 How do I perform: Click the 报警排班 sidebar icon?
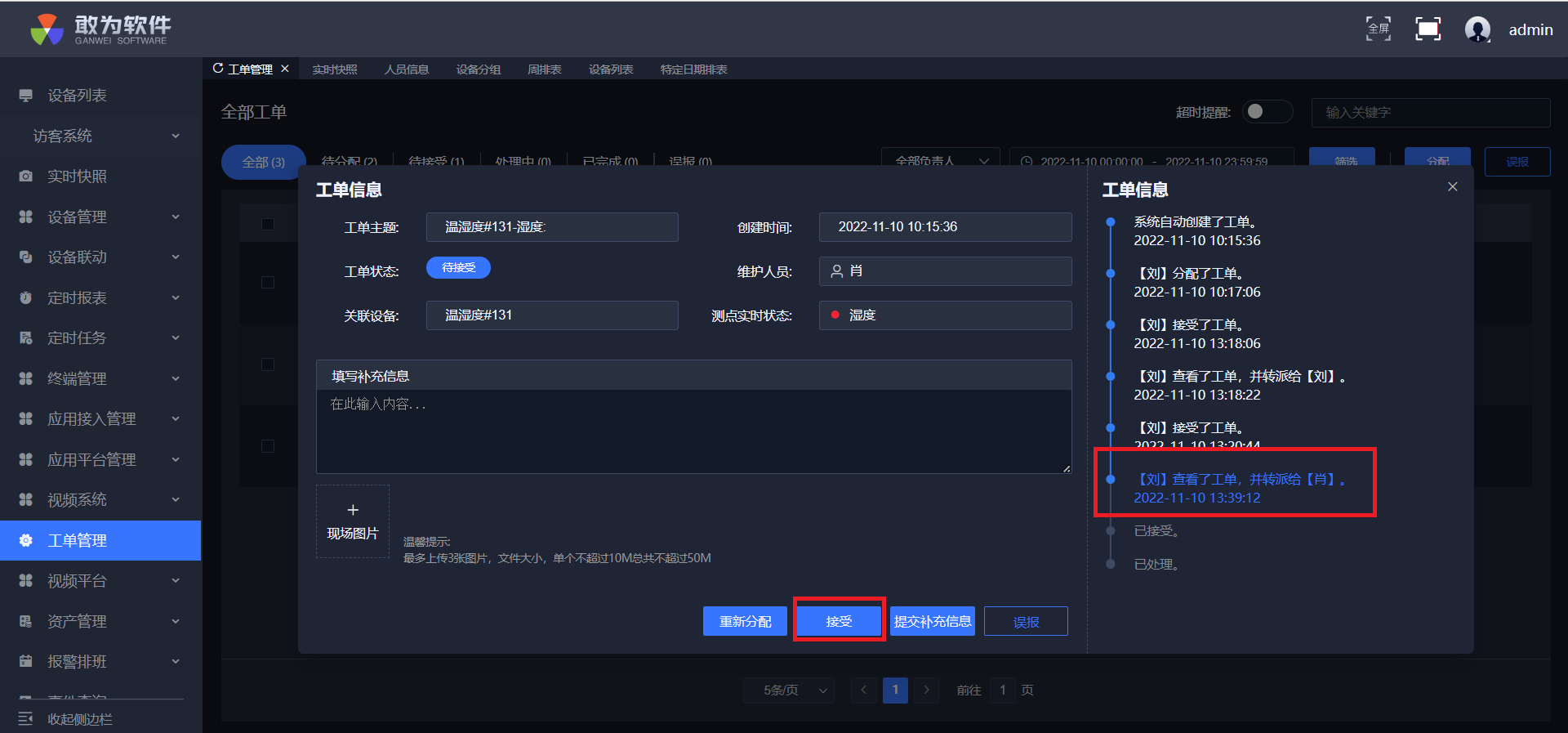point(26,662)
